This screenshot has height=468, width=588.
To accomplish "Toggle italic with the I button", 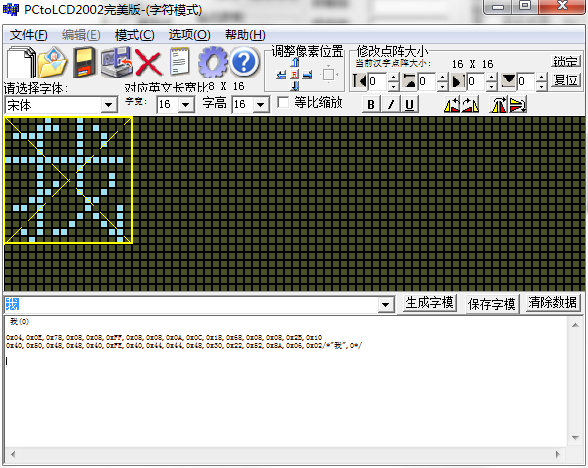I will point(390,104).
